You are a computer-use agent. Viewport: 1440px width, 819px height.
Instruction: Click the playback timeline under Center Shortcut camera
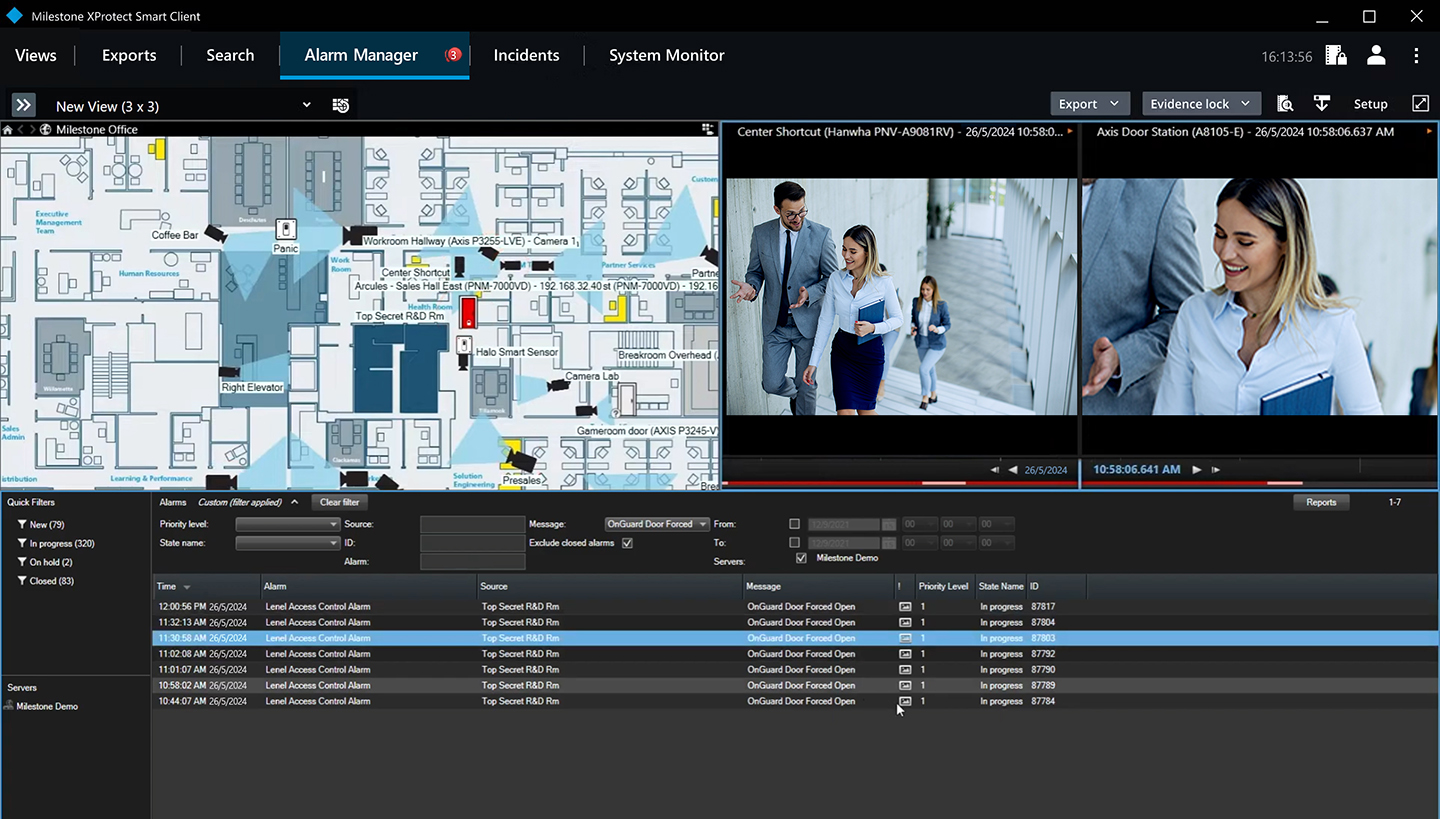pos(900,484)
